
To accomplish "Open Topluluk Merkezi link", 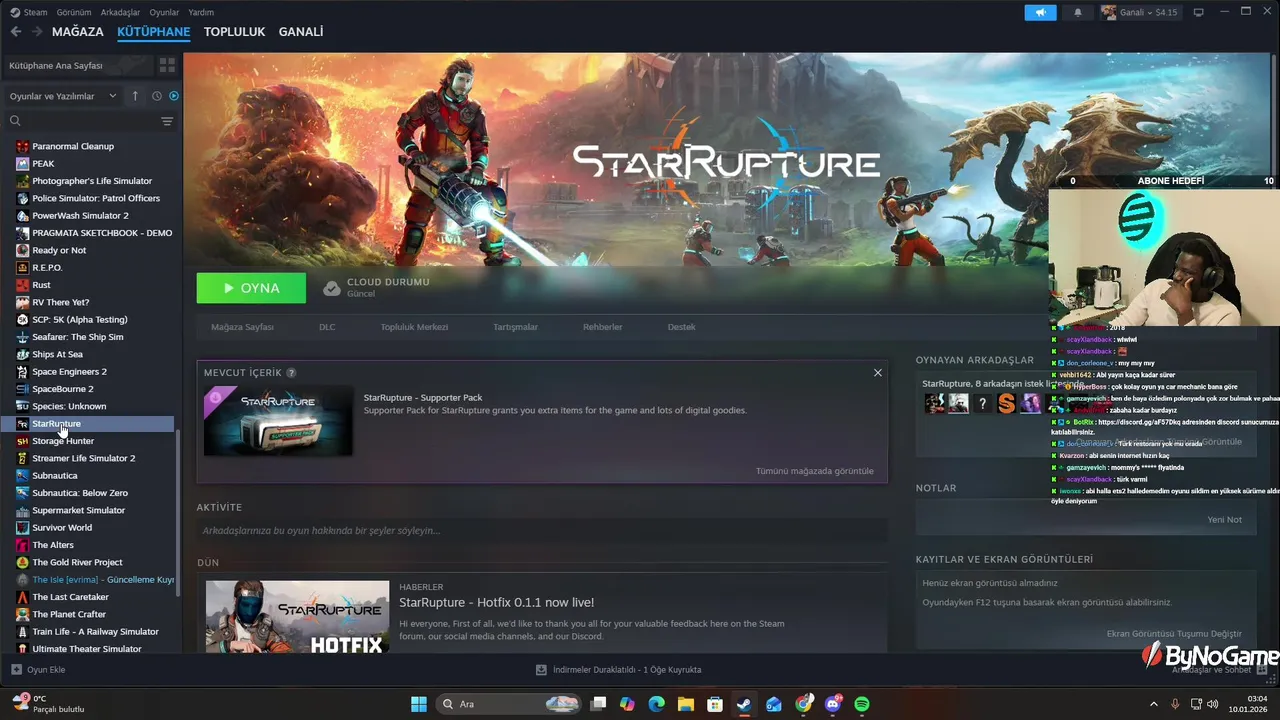I will click(414, 327).
